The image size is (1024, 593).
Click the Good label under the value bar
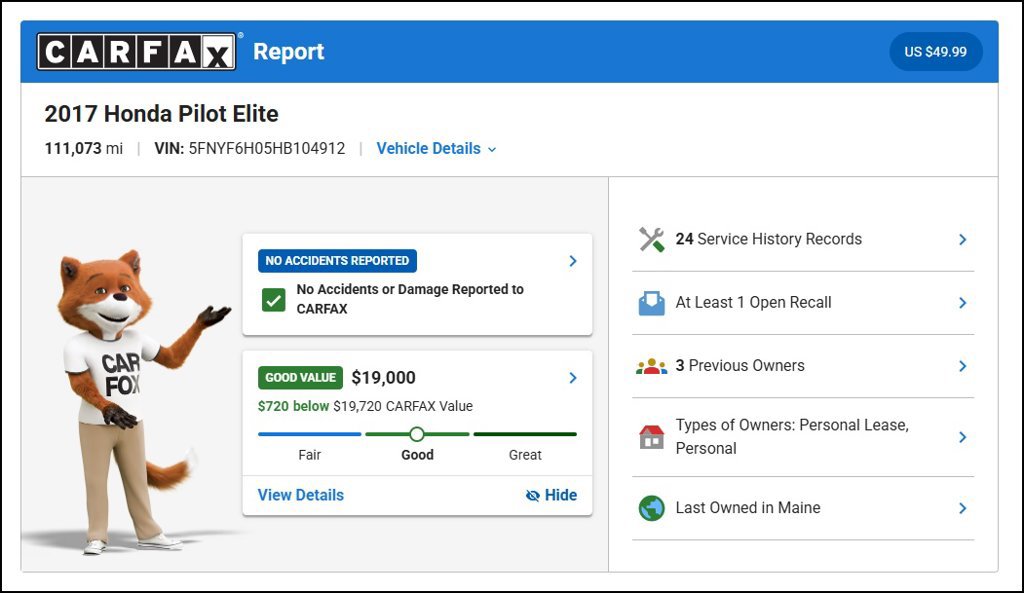click(417, 455)
